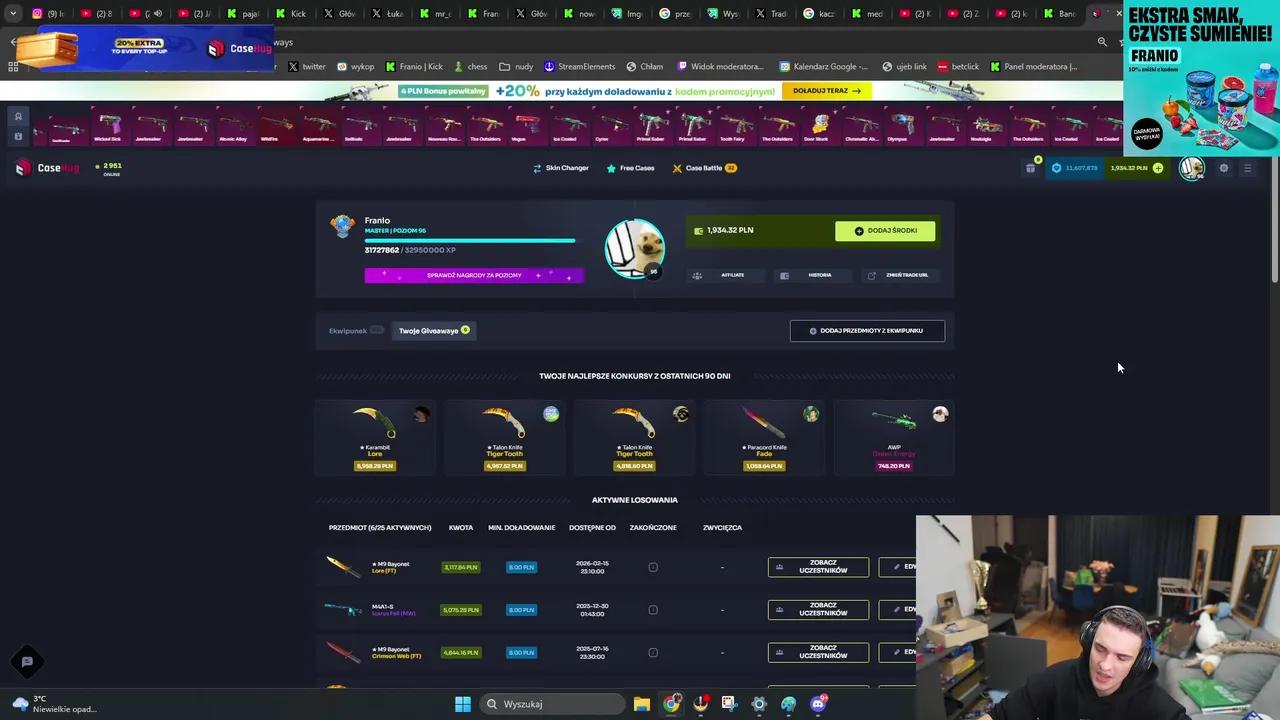
Task: Open the hamburger menu in the top-right corner
Action: pyautogui.click(x=1247, y=168)
